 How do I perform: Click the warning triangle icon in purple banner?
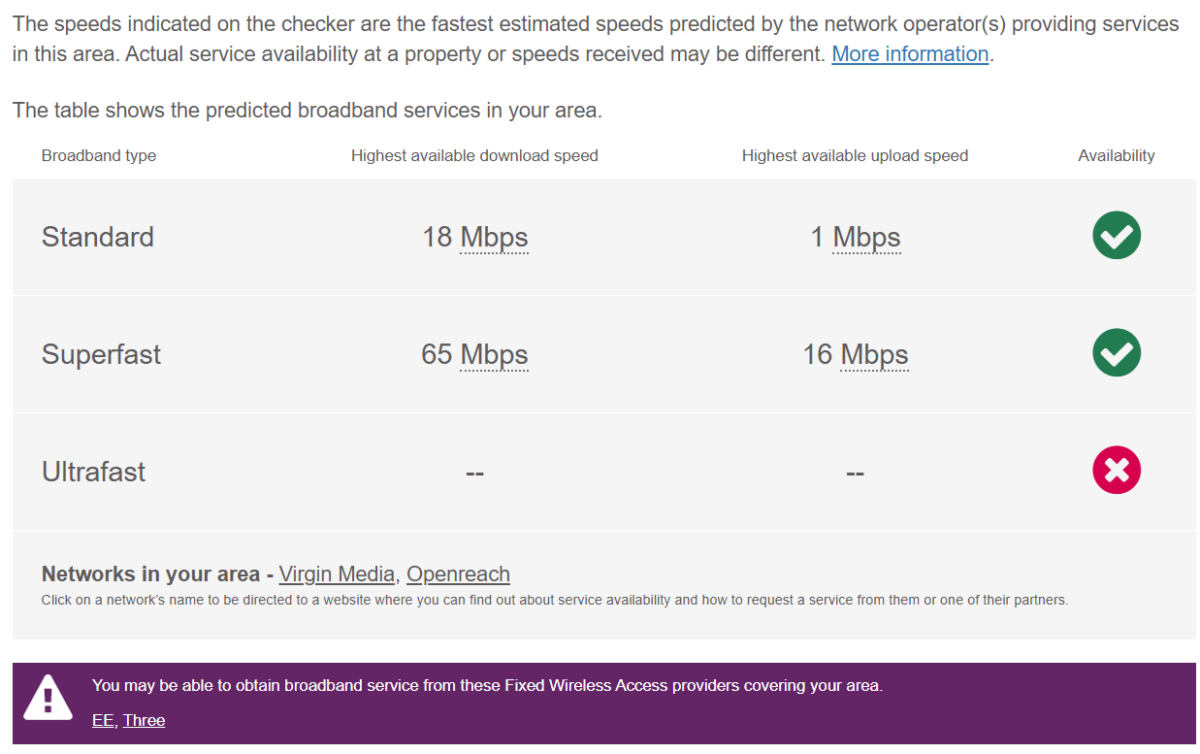(x=48, y=697)
